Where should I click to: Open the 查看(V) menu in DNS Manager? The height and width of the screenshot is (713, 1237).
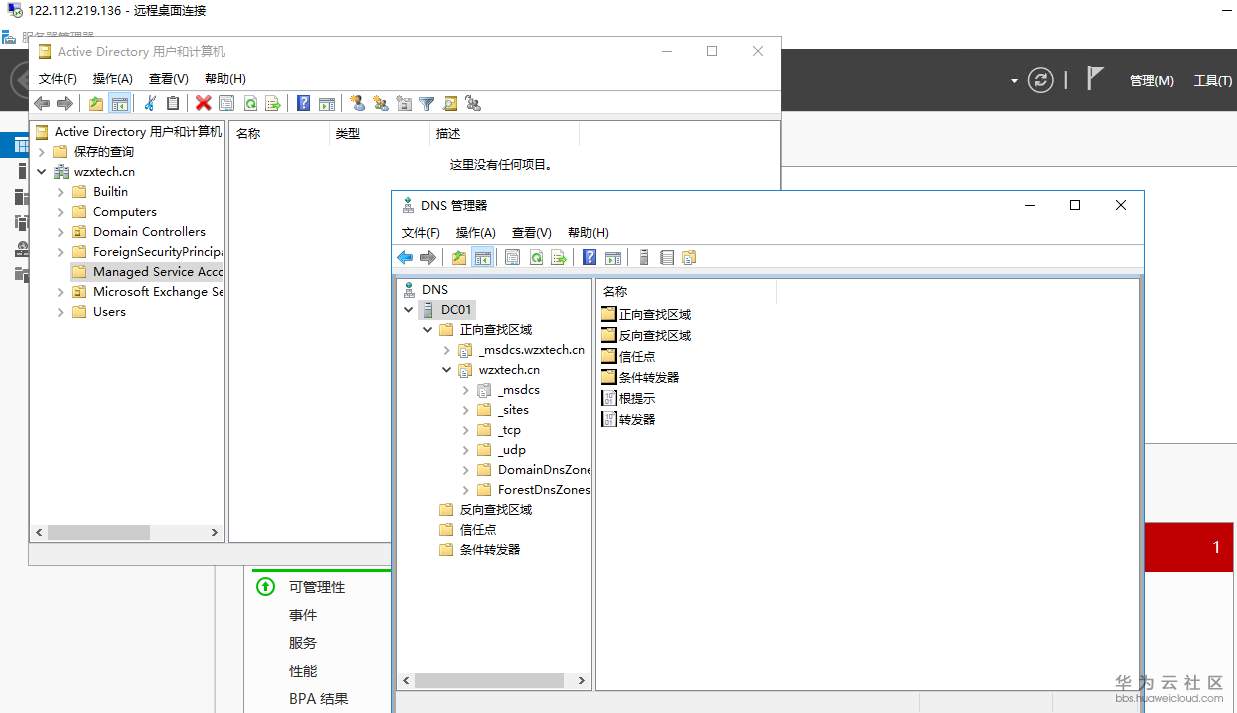(x=531, y=232)
